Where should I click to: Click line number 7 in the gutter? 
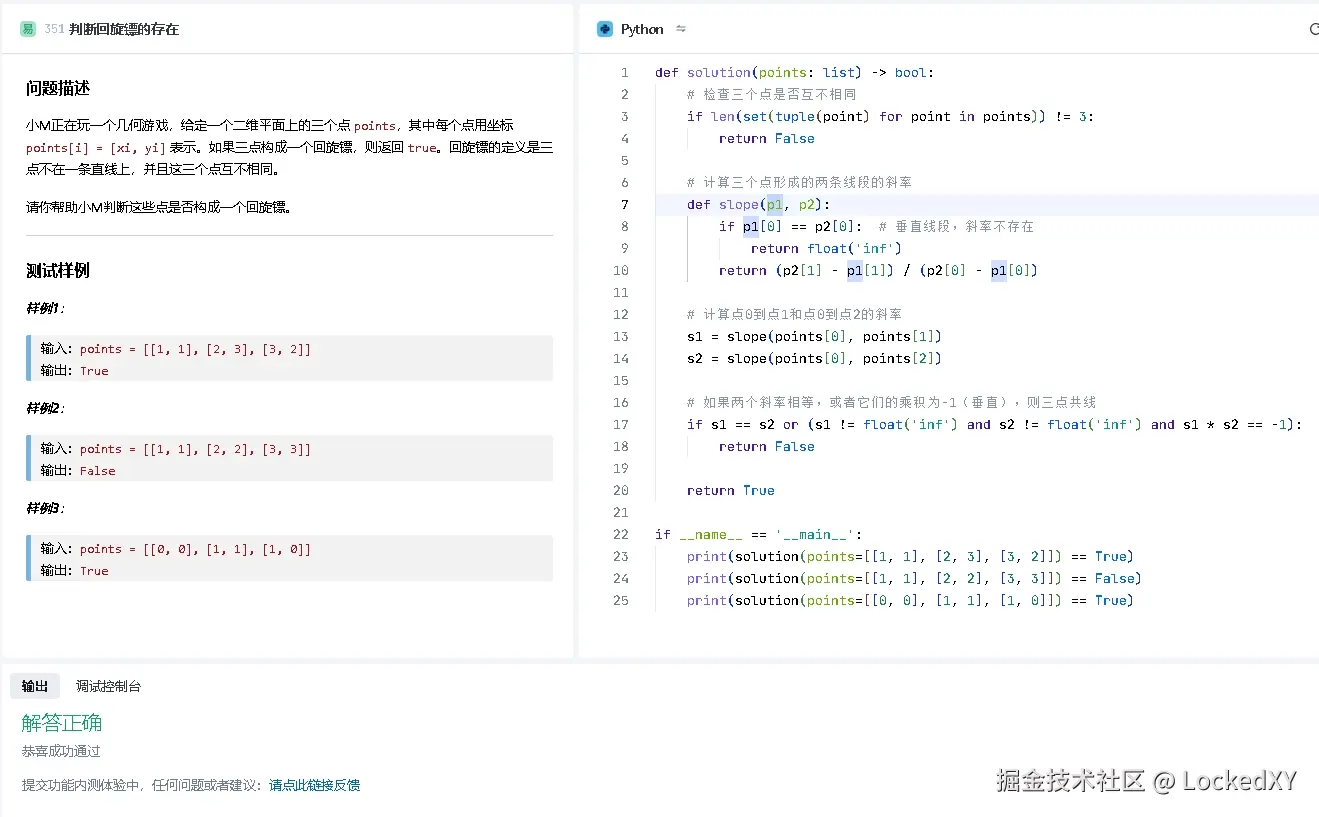624,205
